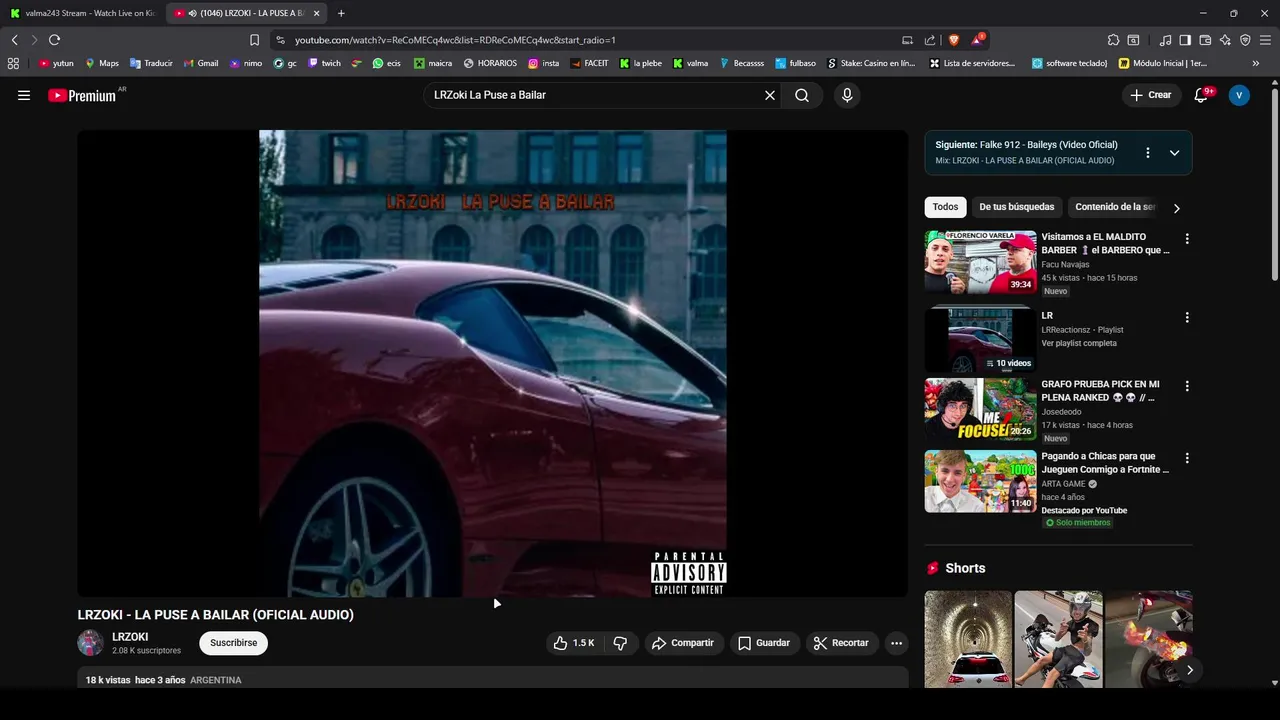Open LRZOKI channel avatar
This screenshot has width=1280, height=720.
tap(91, 643)
